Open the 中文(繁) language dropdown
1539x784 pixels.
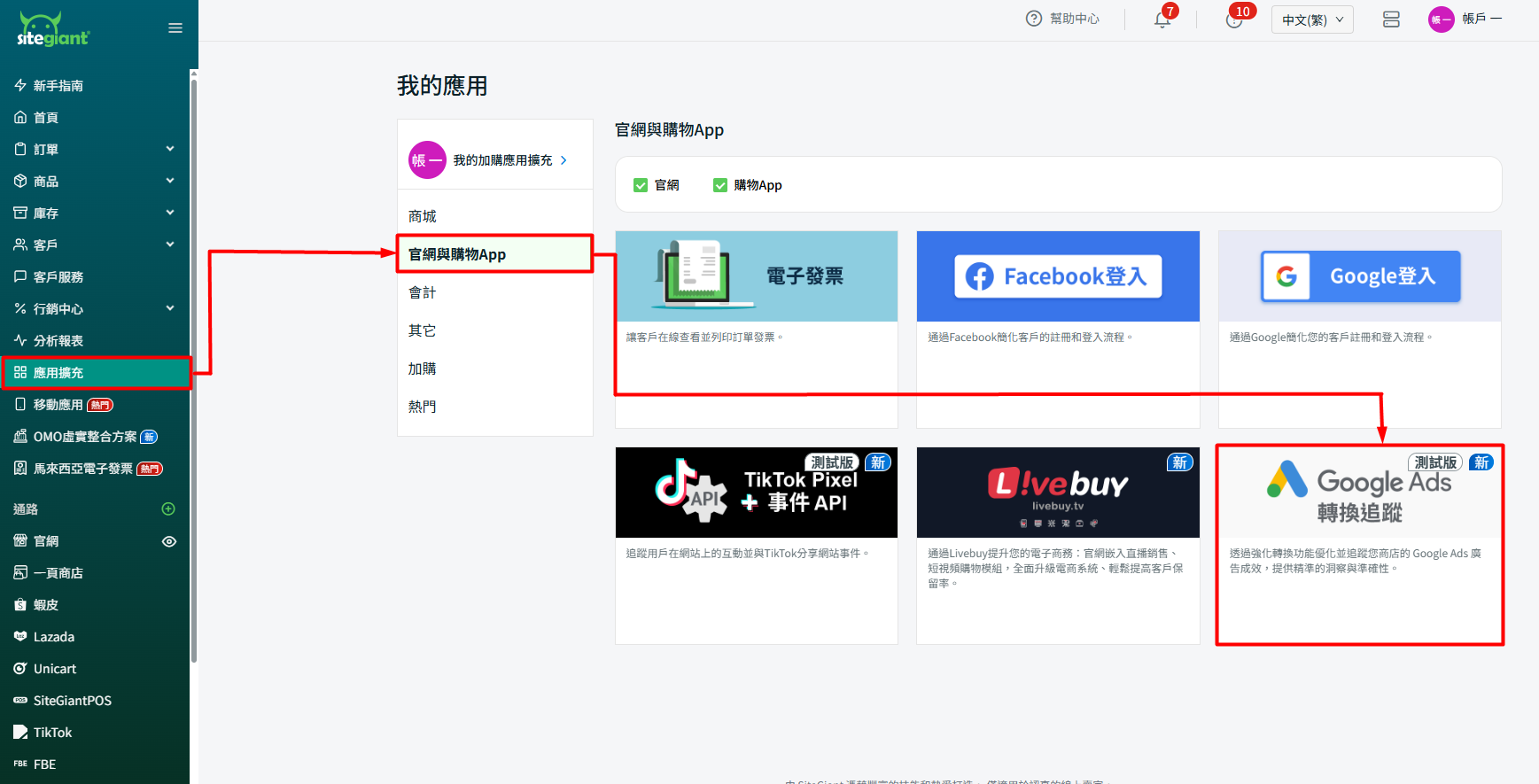[x=1312, y=19]
